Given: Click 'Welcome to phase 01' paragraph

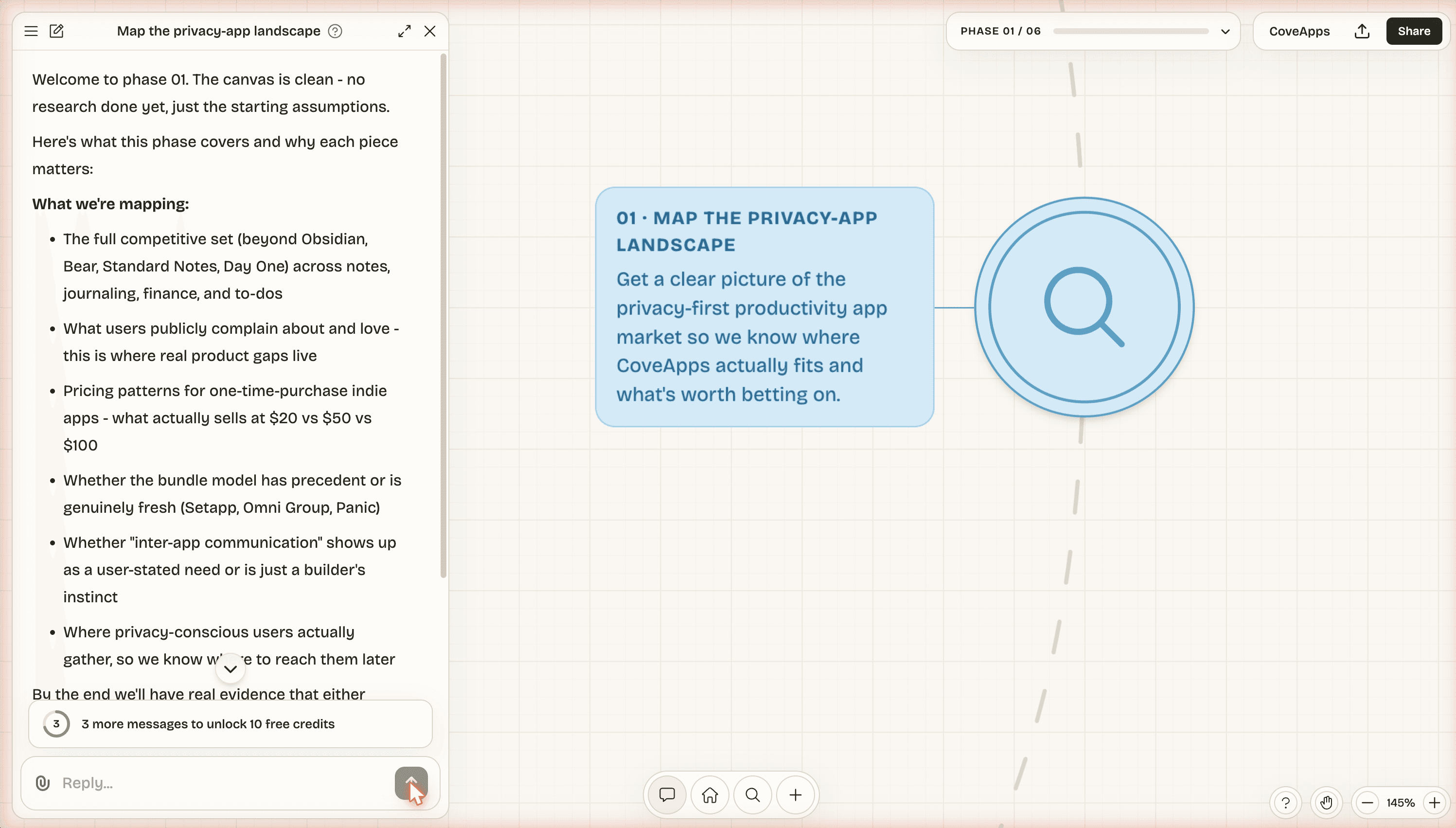Looking at the screenshot, I should tap(211, 93).
